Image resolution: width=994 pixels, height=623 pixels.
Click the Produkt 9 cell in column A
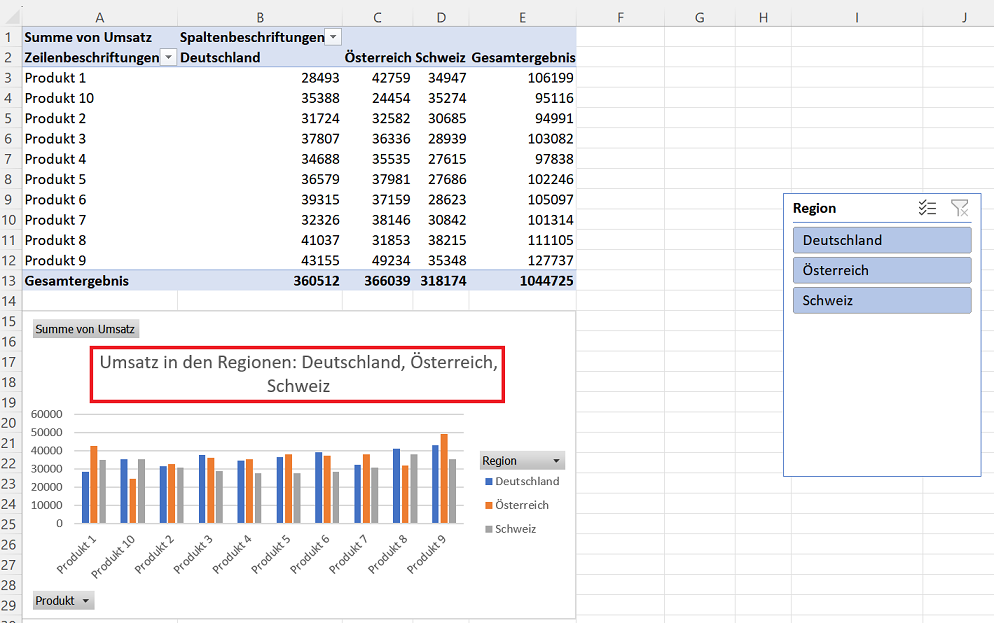(x=56, y=260)
